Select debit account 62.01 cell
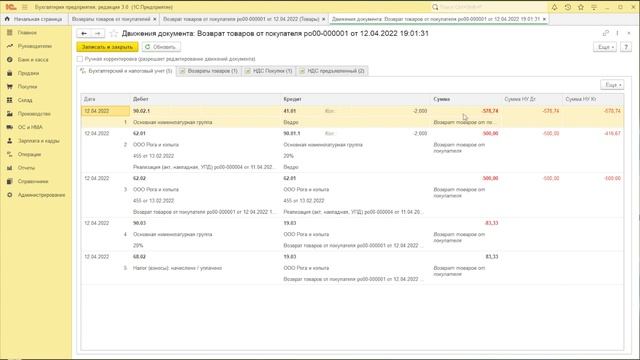 [x=139, y=133]
